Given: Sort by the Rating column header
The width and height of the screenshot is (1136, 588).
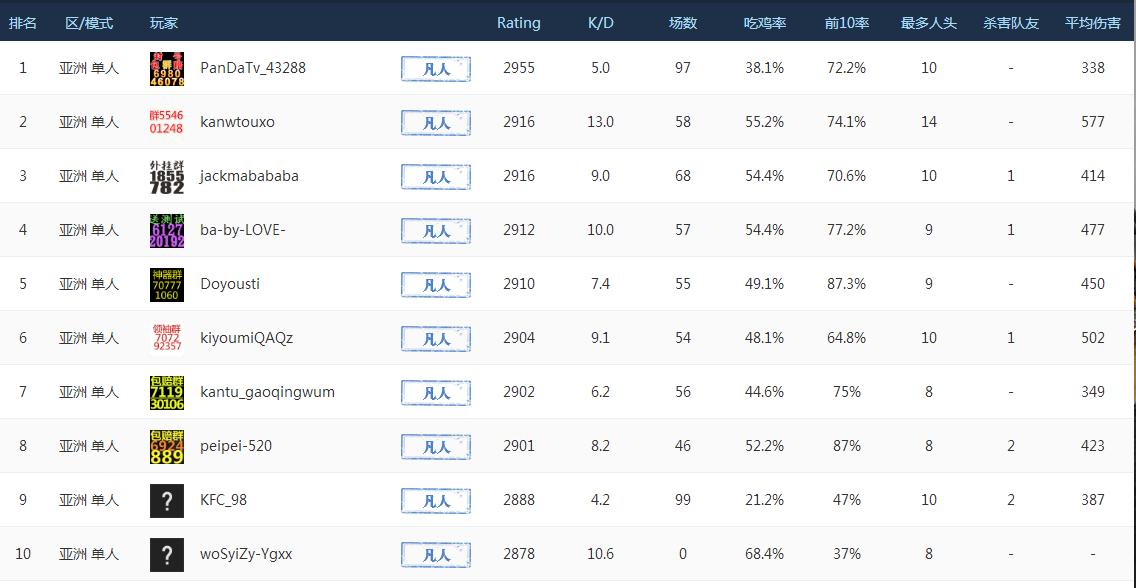Looking at the screenshot, I should 518,23.
